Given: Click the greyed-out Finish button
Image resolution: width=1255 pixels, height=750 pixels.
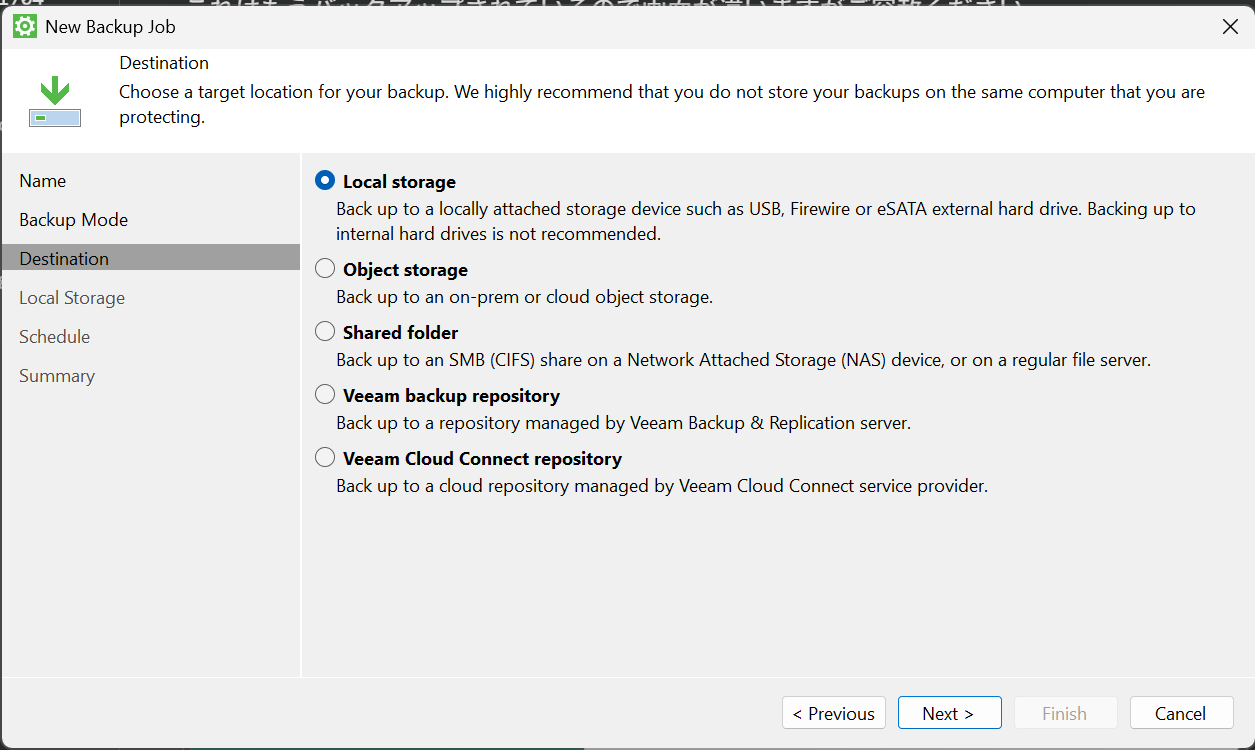Looking at the screenshot, I should 1064,713.
